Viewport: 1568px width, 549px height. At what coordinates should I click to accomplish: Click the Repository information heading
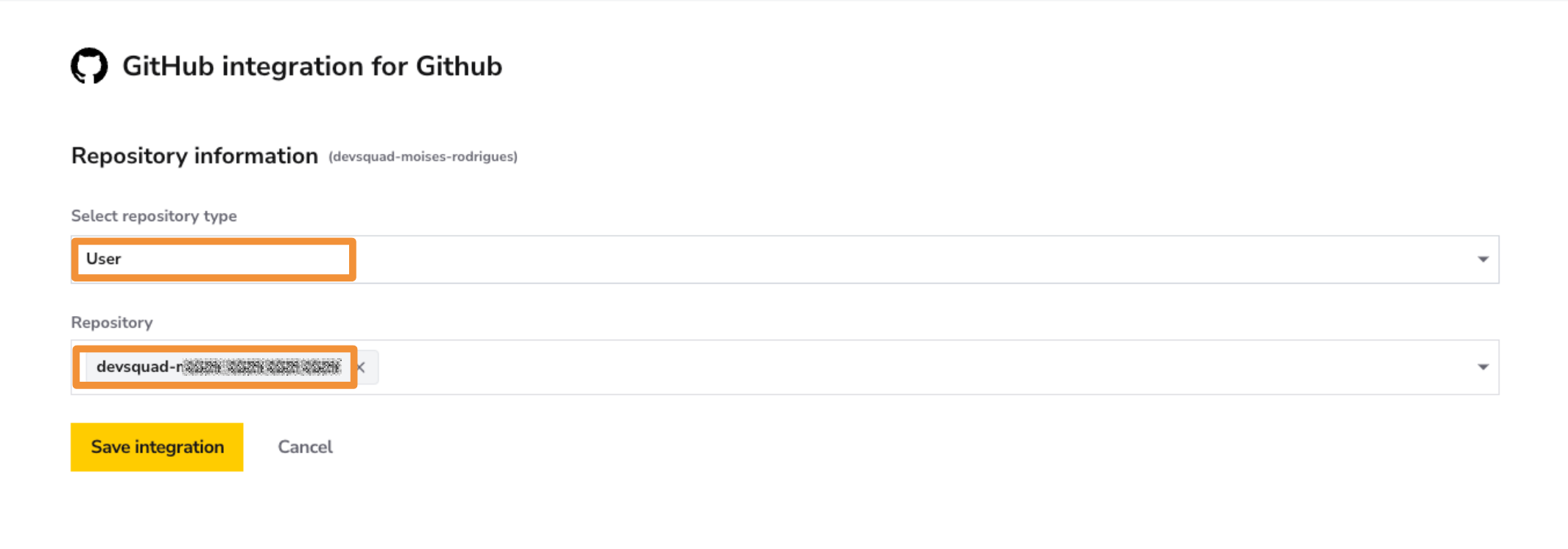pos(194,155)
